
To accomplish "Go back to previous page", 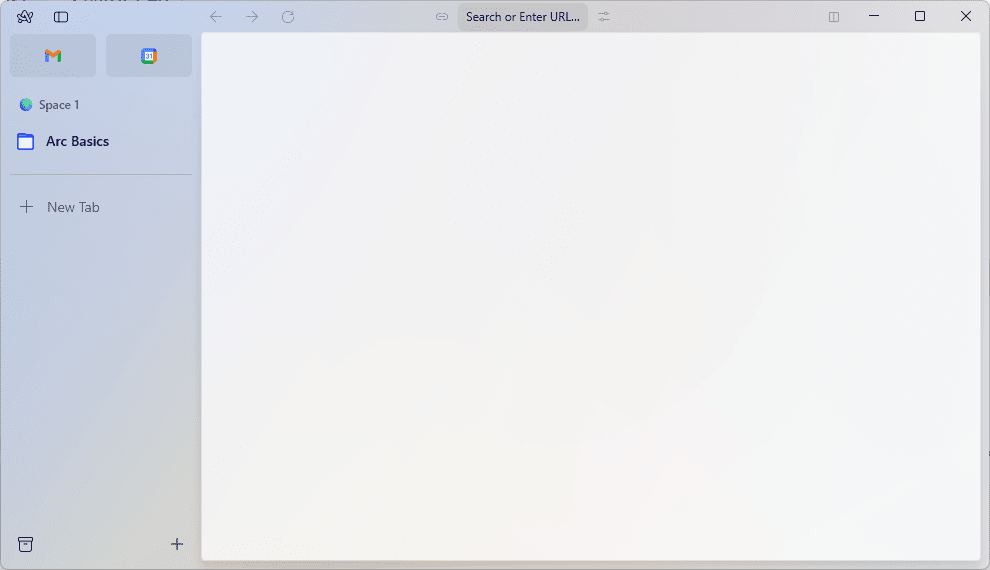I will tap(216, 17).
